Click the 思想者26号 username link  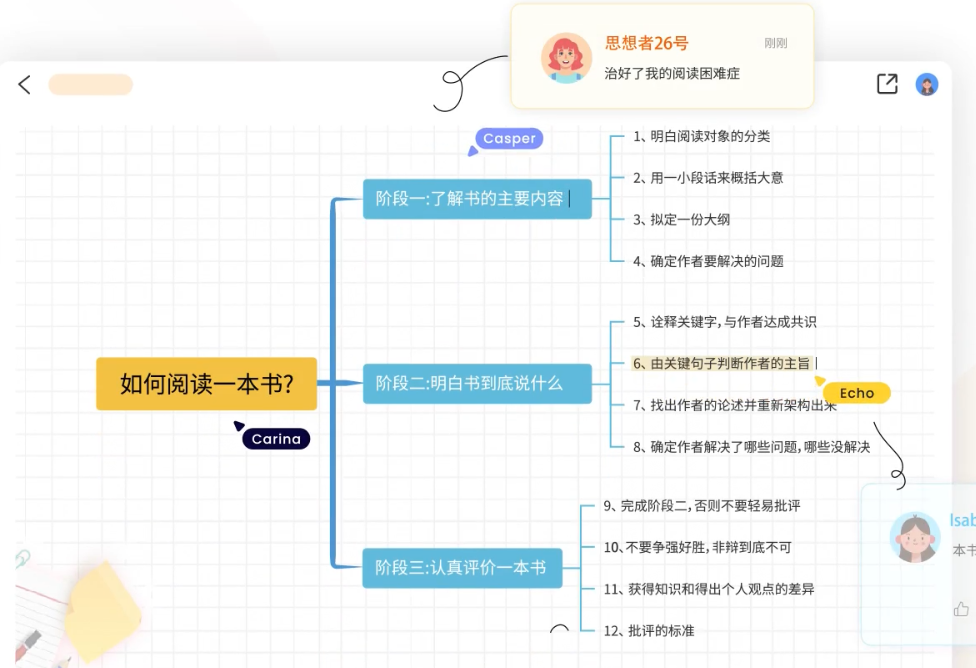click(646, 43)
